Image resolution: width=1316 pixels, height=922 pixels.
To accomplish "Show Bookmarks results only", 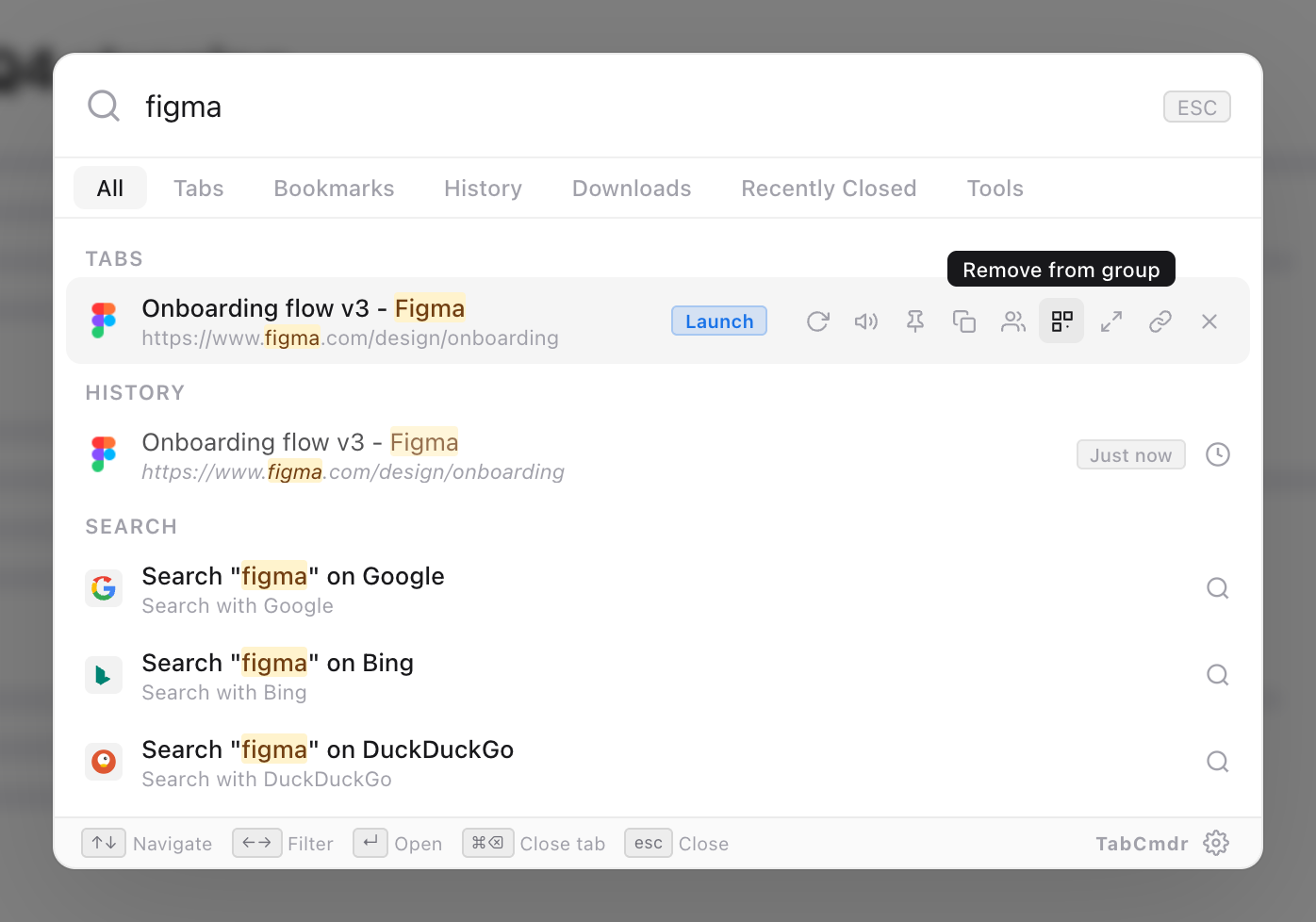I will (335, 189).
